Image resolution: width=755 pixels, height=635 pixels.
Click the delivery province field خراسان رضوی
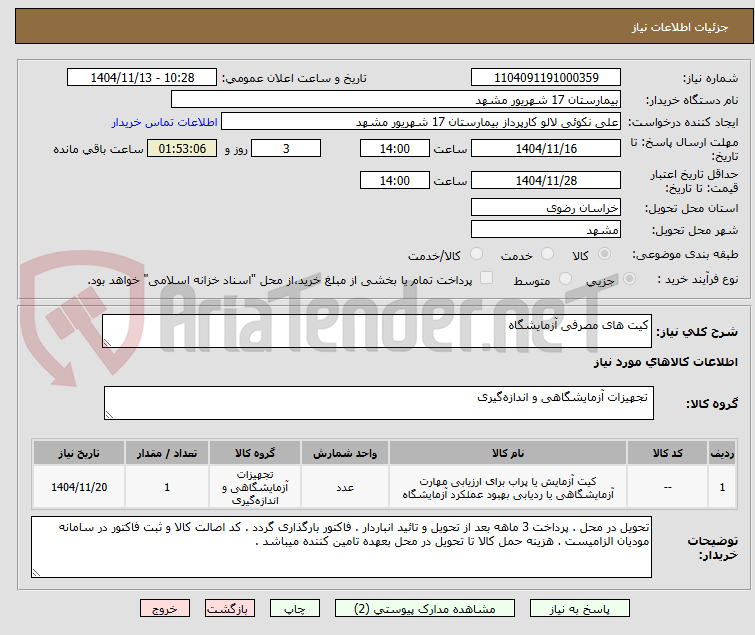tap(546, 207)
